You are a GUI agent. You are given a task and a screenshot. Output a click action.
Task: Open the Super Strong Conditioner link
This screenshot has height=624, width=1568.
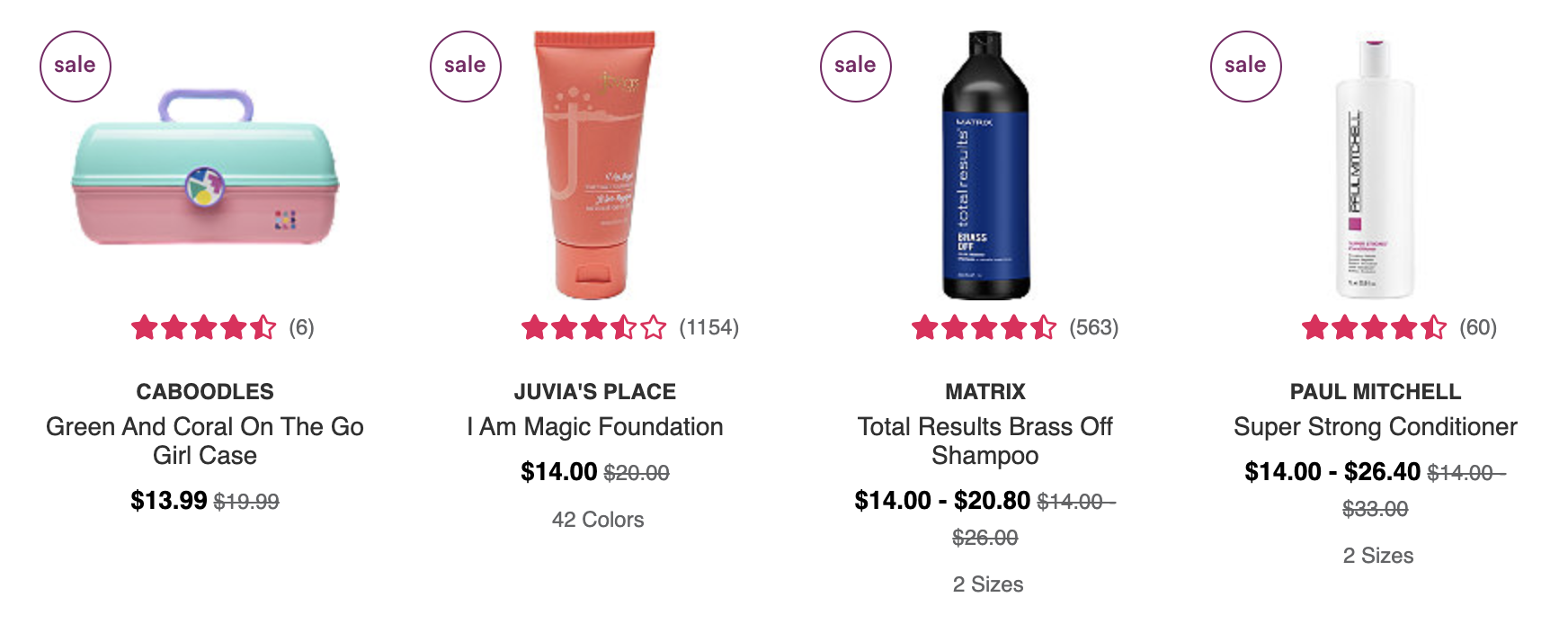1376,426
